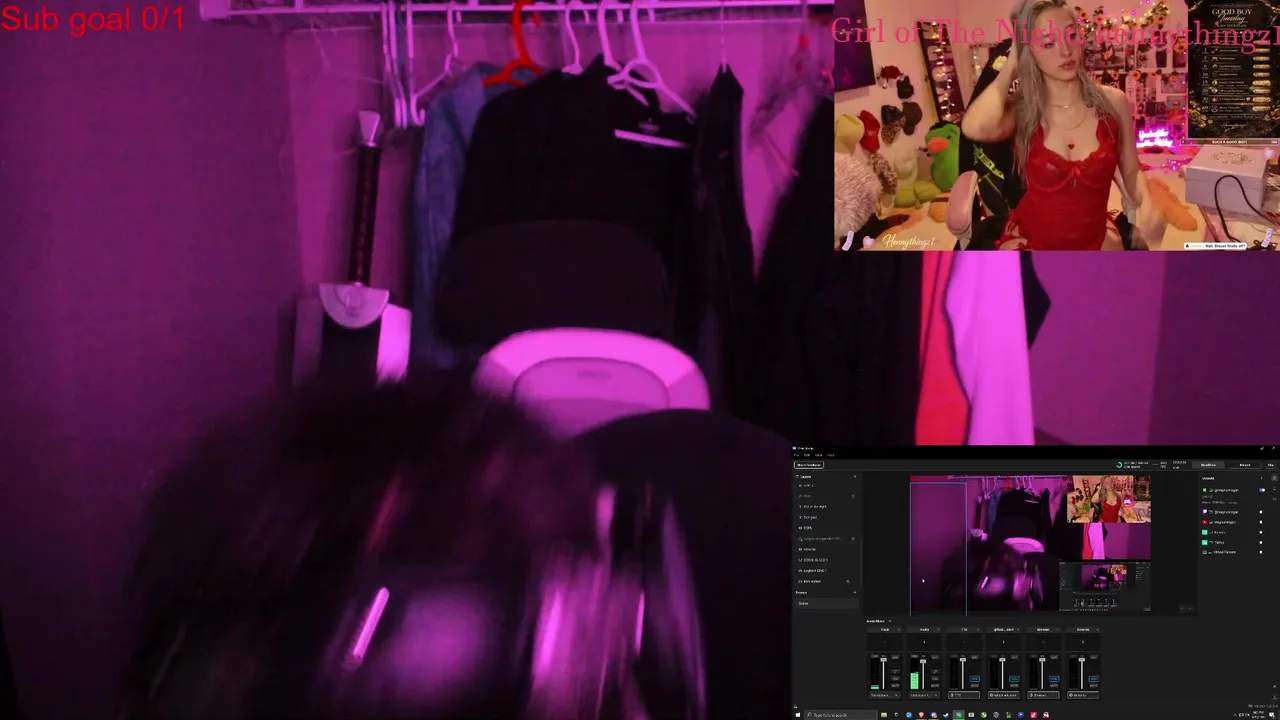This screenshot has height=720, width=1280.
Task: Expand the Audio Mixer header dropdown
Action: (x=890, y=621)
